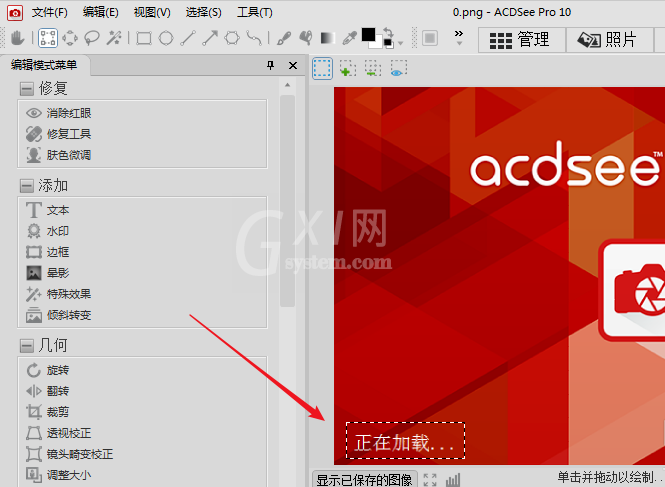
Task: Select the Ellipse drawing tool
Action: tap(166, 38)
